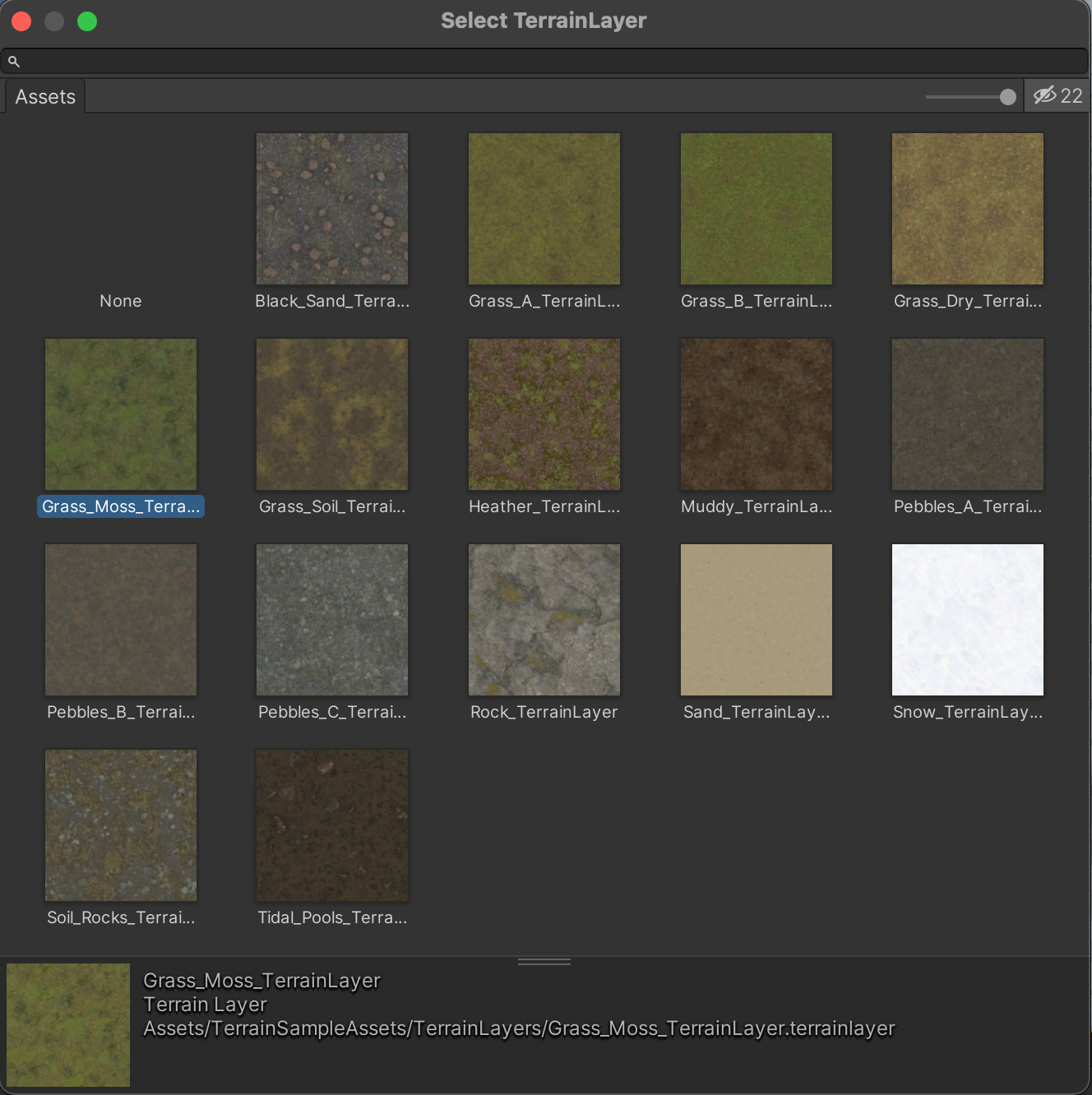Click the magnifying glass search icon
Screen dimensions: 1092x1095
(14, 62)
